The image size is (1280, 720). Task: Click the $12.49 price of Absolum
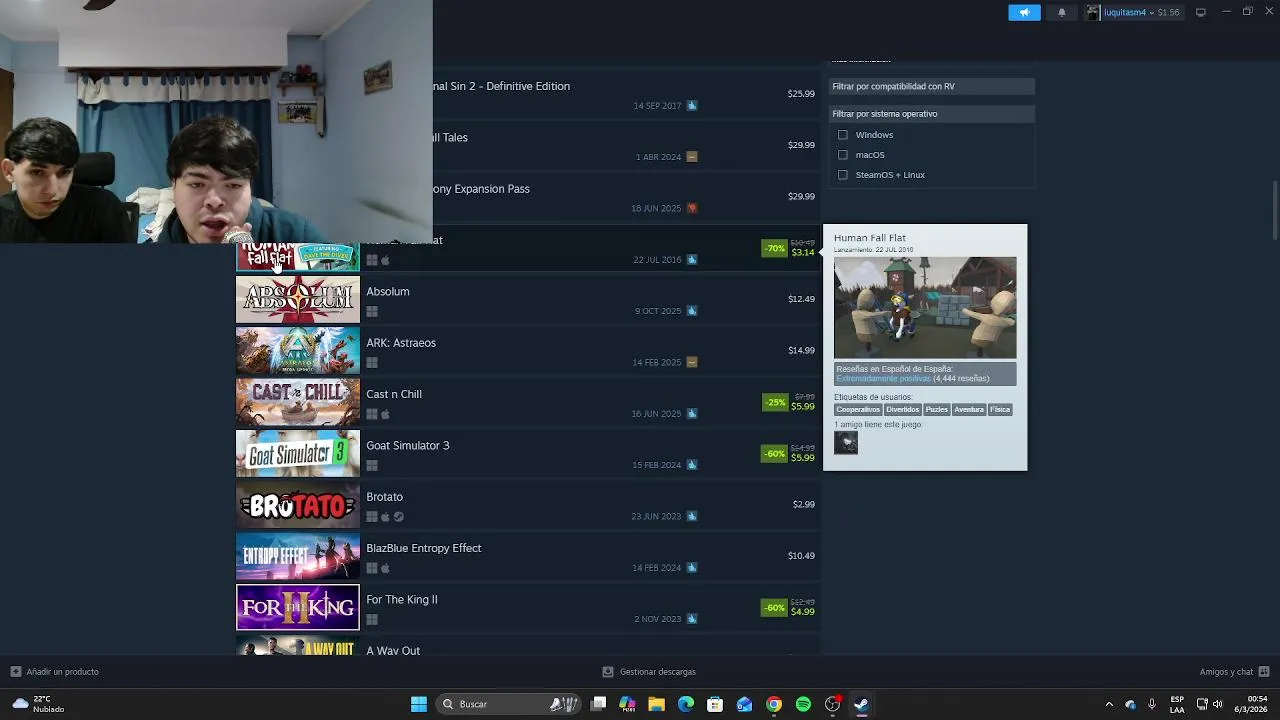[801, 299]
